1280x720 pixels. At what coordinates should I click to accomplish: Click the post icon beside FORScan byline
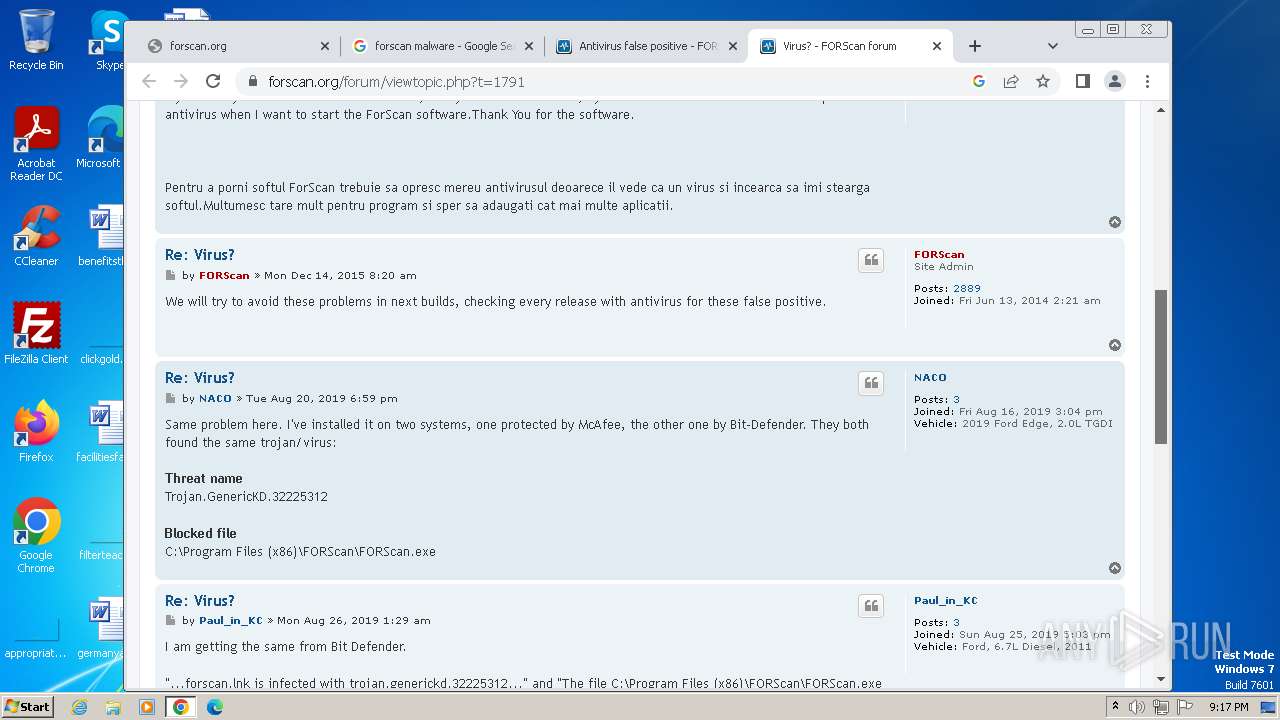click(x=170, y=276)
